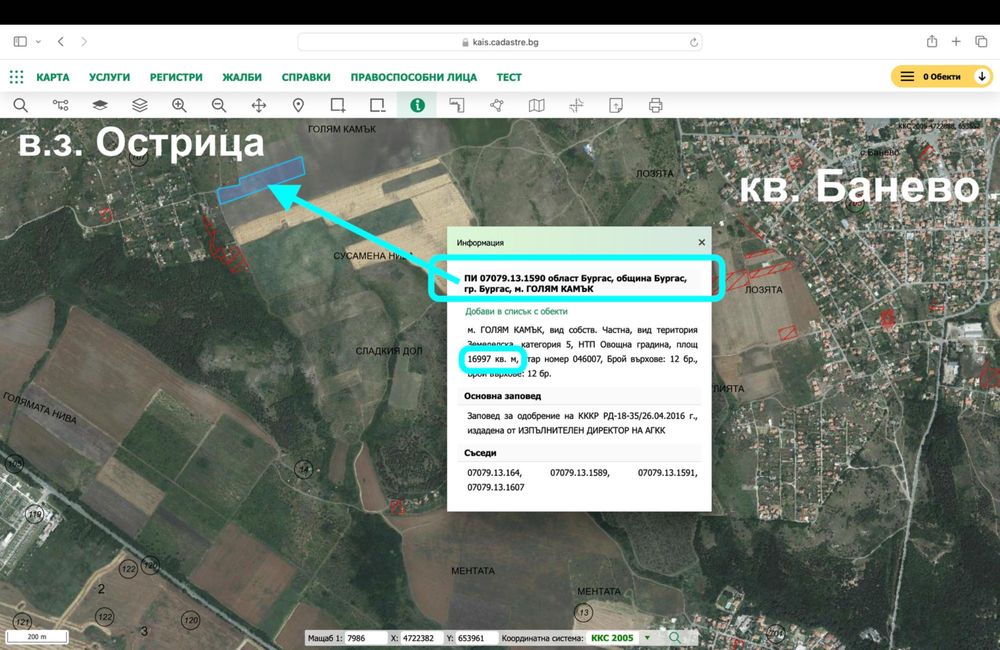This screenshot has height=650, width=1000.
Task: Expand the КК� 2005 coordinate system dropdown
Action: pos(647,638)
